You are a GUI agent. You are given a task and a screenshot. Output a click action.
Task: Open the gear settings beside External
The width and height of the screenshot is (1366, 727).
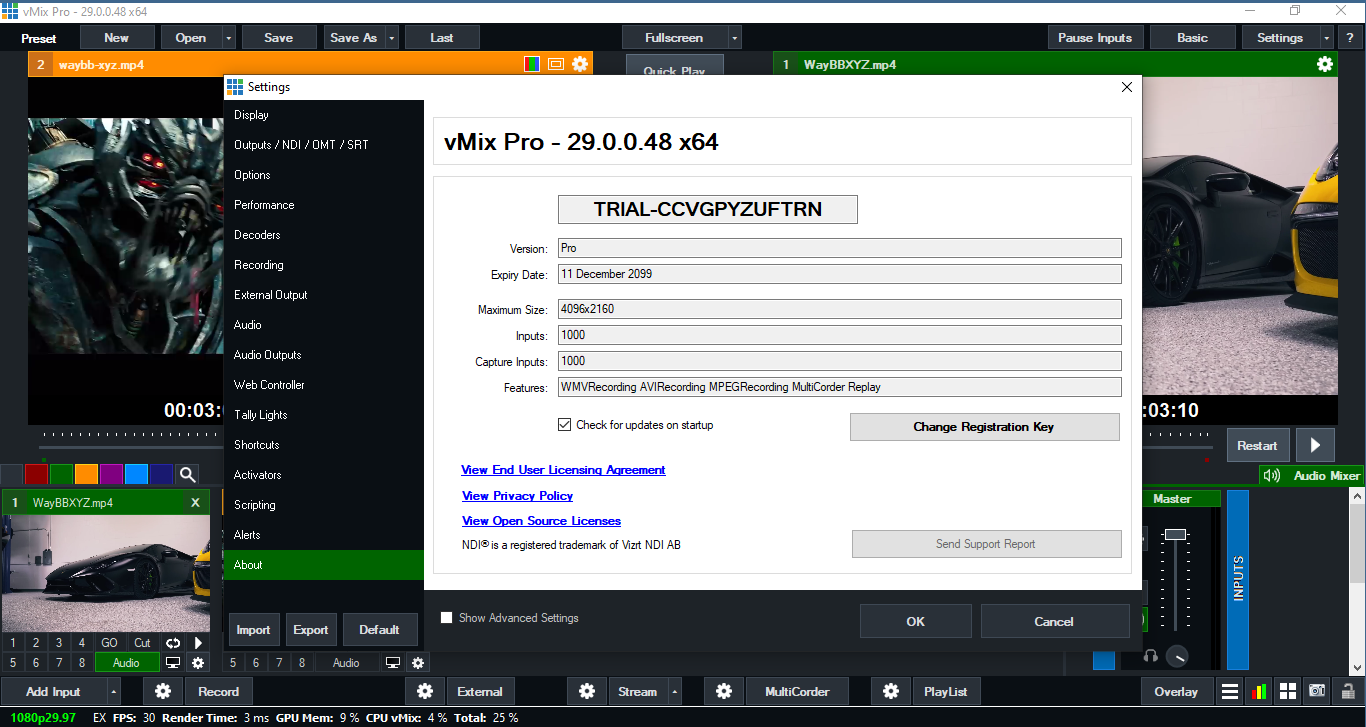click(x=425, y=691)
